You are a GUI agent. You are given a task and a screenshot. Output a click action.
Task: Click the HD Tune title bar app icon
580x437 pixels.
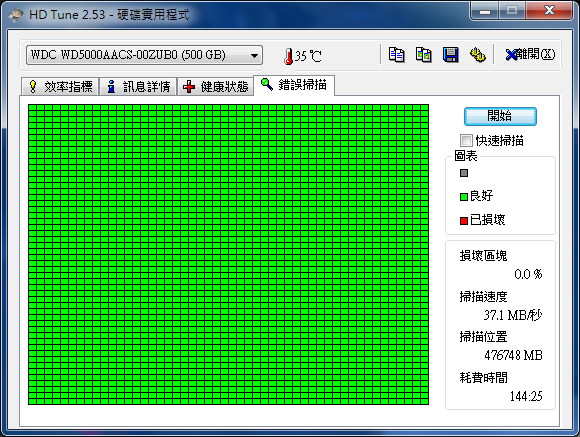(x=16, y=15)
